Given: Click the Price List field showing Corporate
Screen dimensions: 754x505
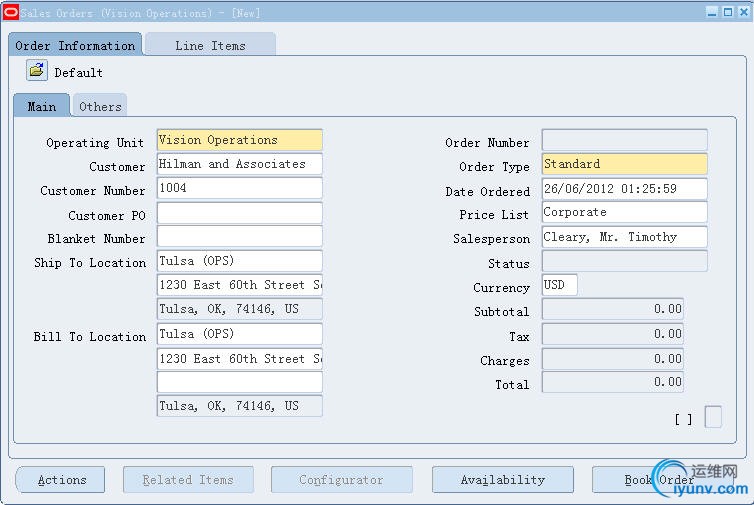Looking at the screenshot, I should coord(625,212).
